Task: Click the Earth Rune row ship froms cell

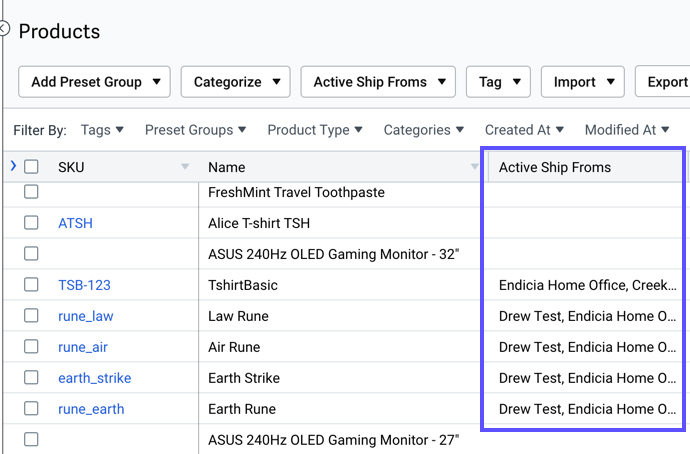Action: click(587, 409)
